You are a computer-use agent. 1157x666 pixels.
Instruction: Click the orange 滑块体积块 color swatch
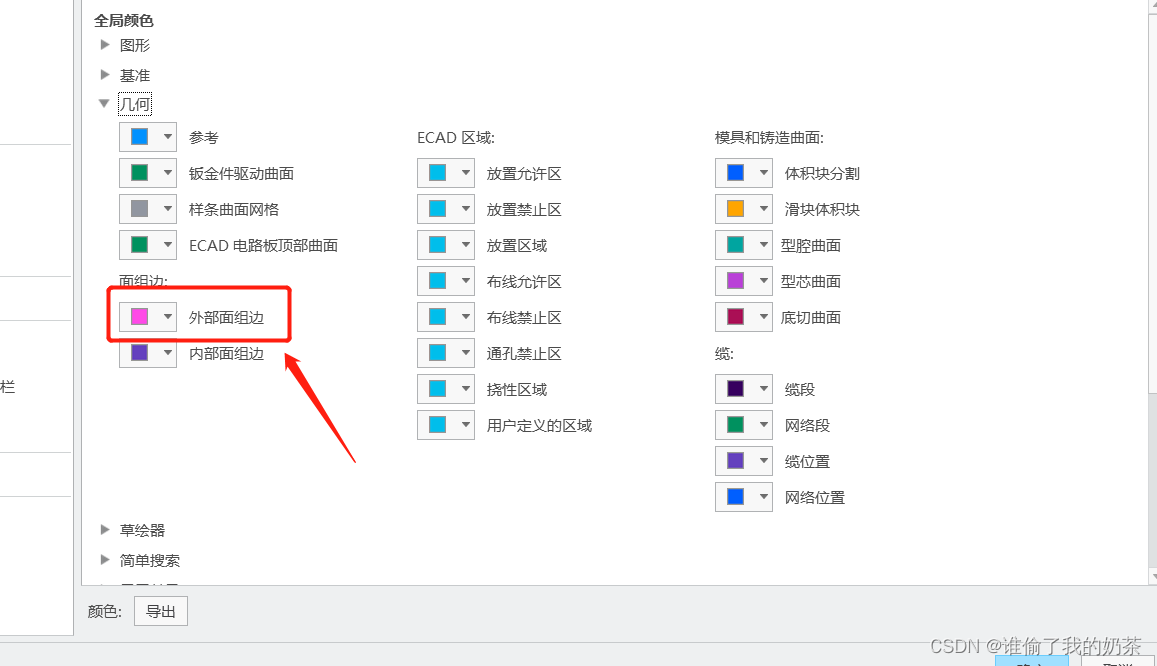click(736, 208)
